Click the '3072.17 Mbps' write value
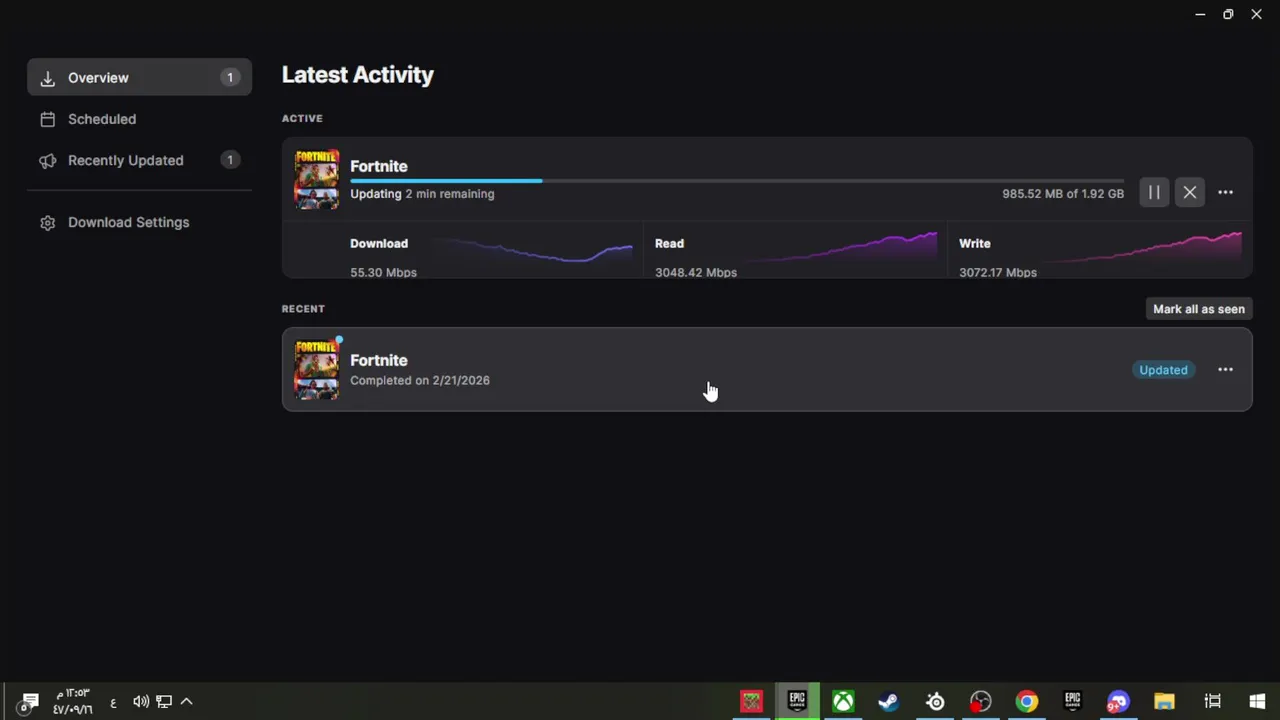Image resolution: width=1280 pixels, height=720 pixels. click(x=998, y=272)
